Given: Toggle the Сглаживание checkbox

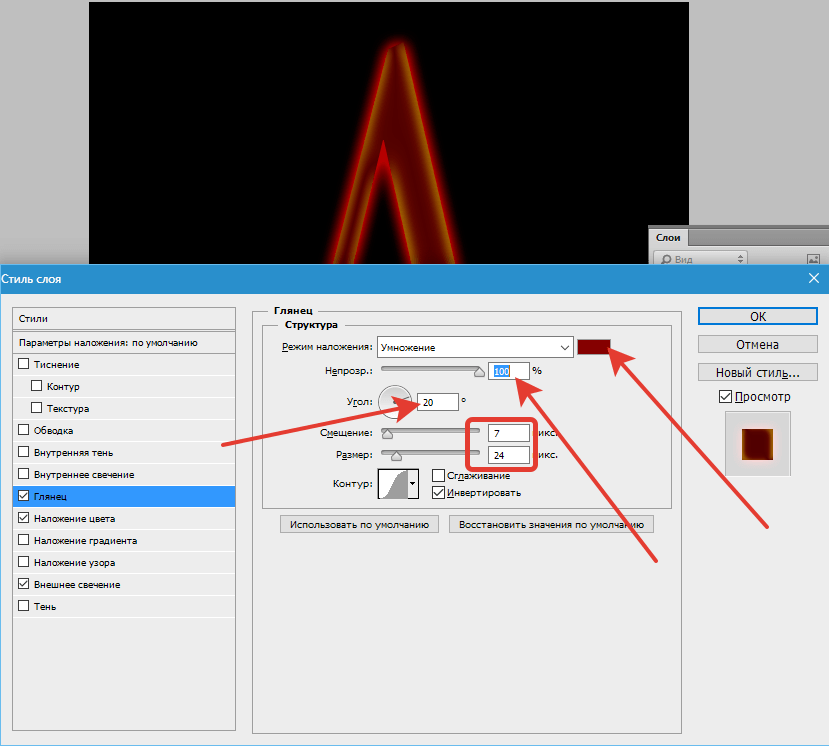Looking at the screenshot, I should pos(438,476).
